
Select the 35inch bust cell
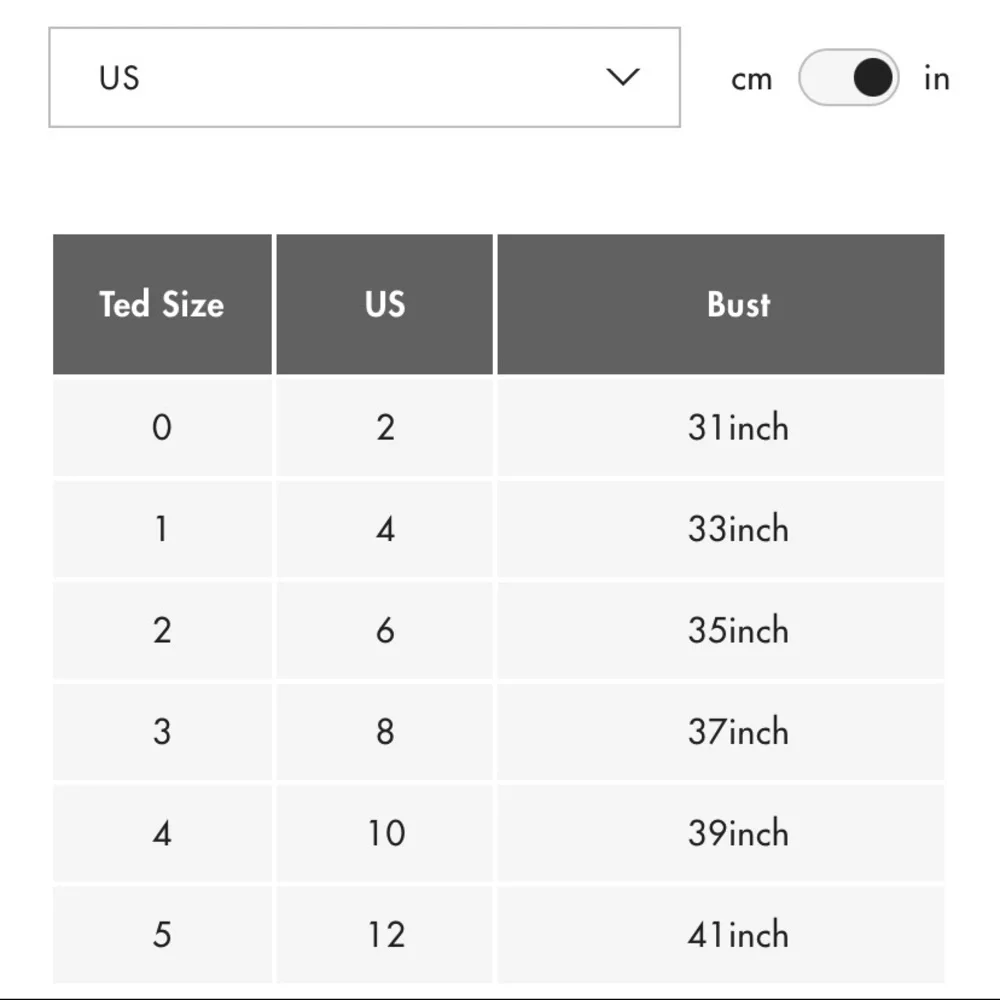click(x=721, y=630)
